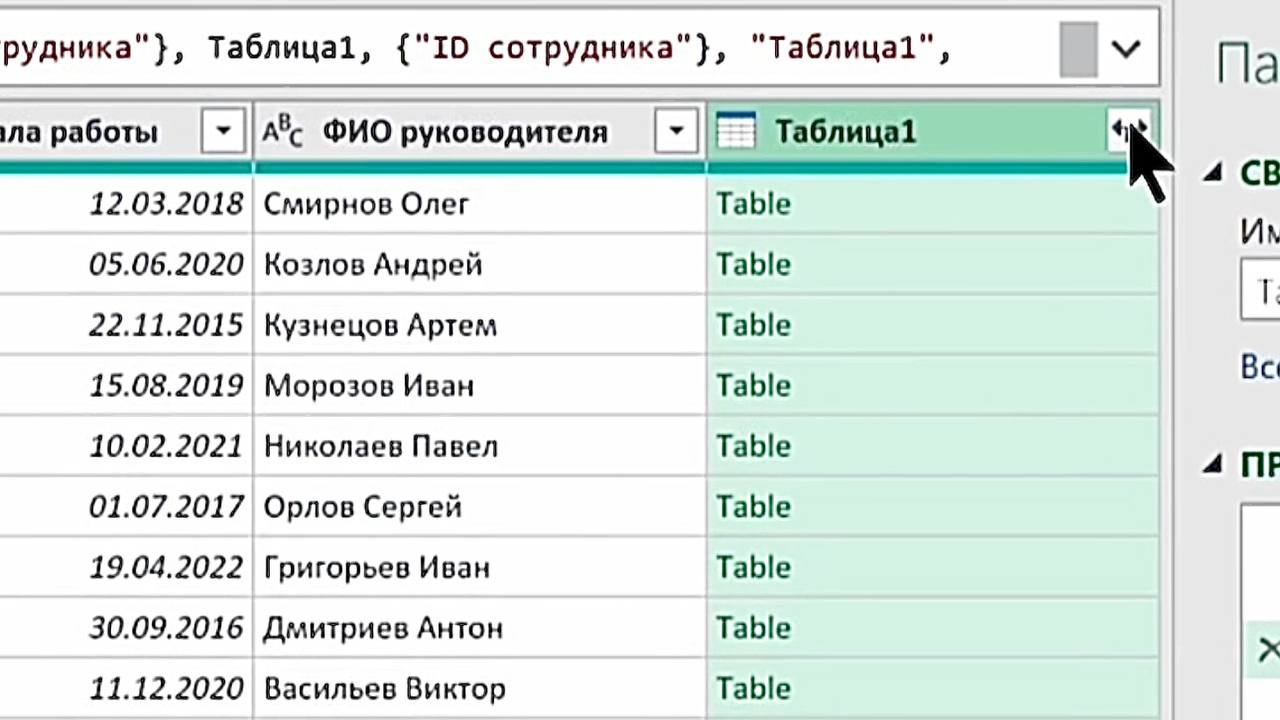Click inside the formula bar text
The height and width of the screenshot is (720, 1280).
pyautogui.click(x=500, y=48)
